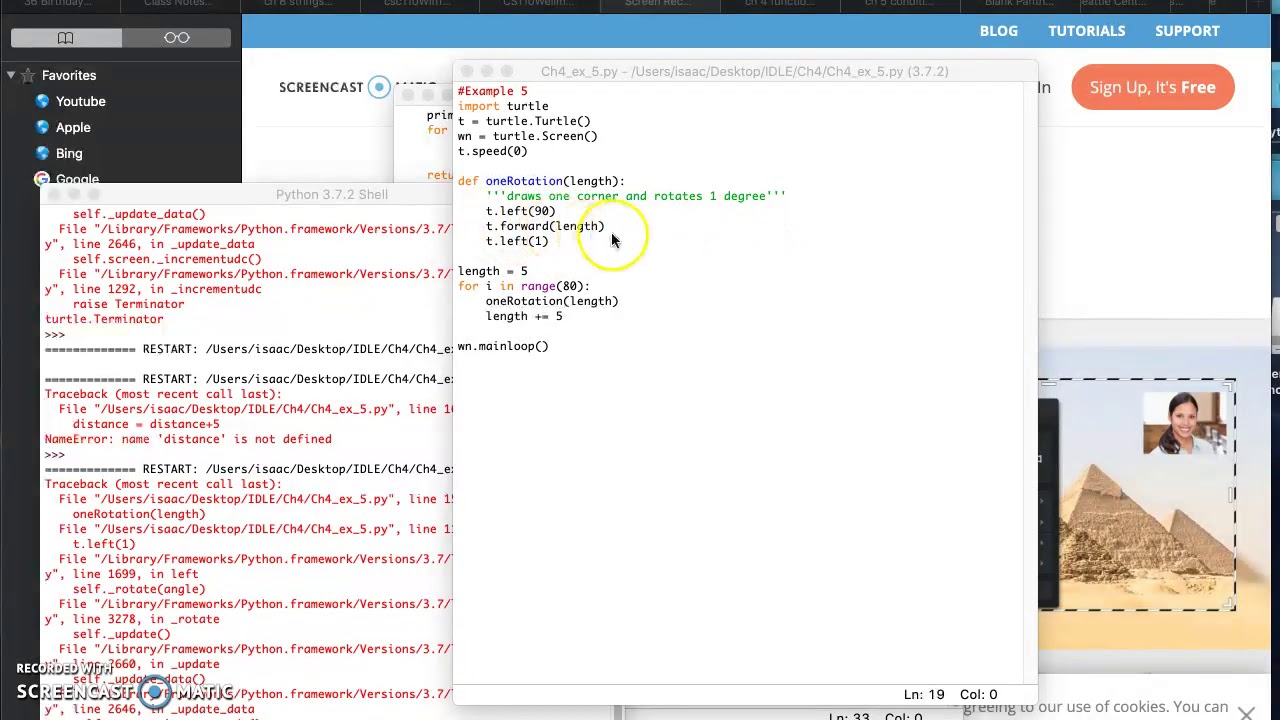Viewport: 1280px width, 720px height.
Task: Click the NameError message in the shell
Action: coord(188,439)
